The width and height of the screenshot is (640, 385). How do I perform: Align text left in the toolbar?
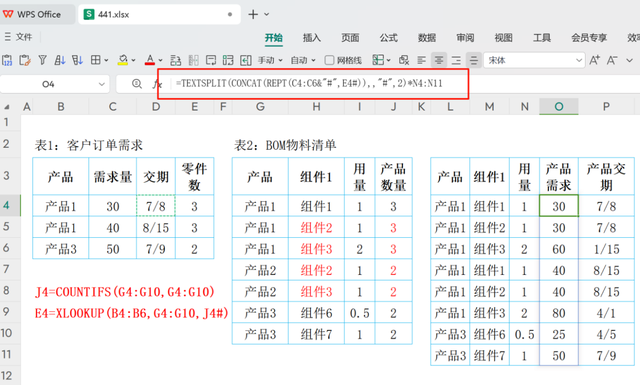click(x=422, y=60)
